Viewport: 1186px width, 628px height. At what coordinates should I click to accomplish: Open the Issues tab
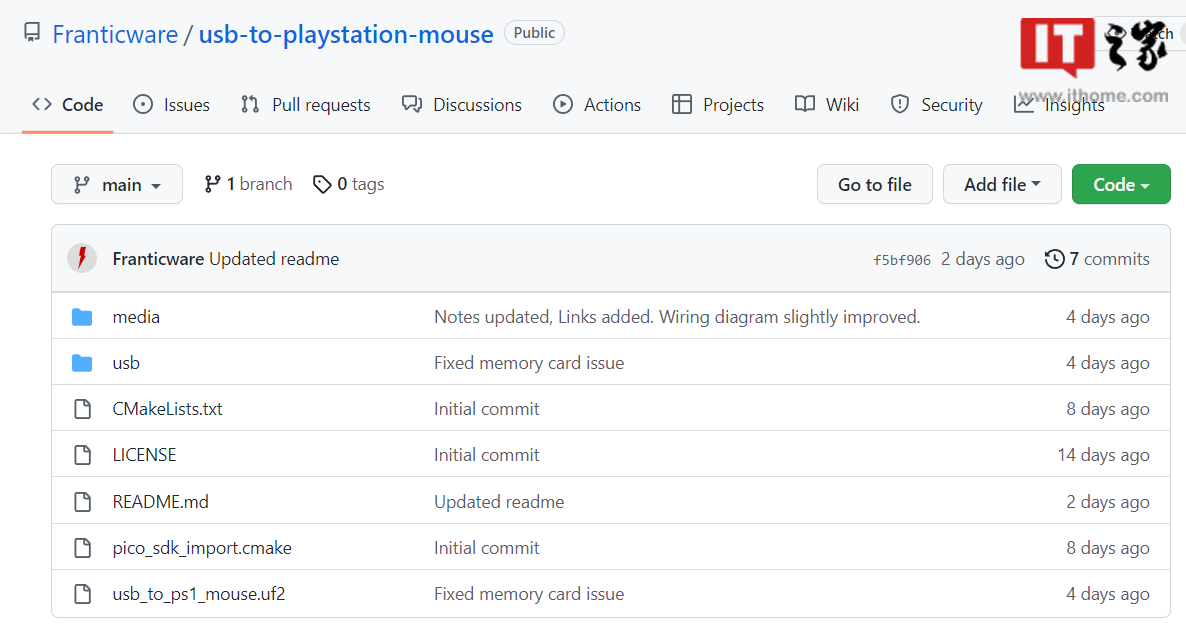pyautogui.click(x=171, y=104)
